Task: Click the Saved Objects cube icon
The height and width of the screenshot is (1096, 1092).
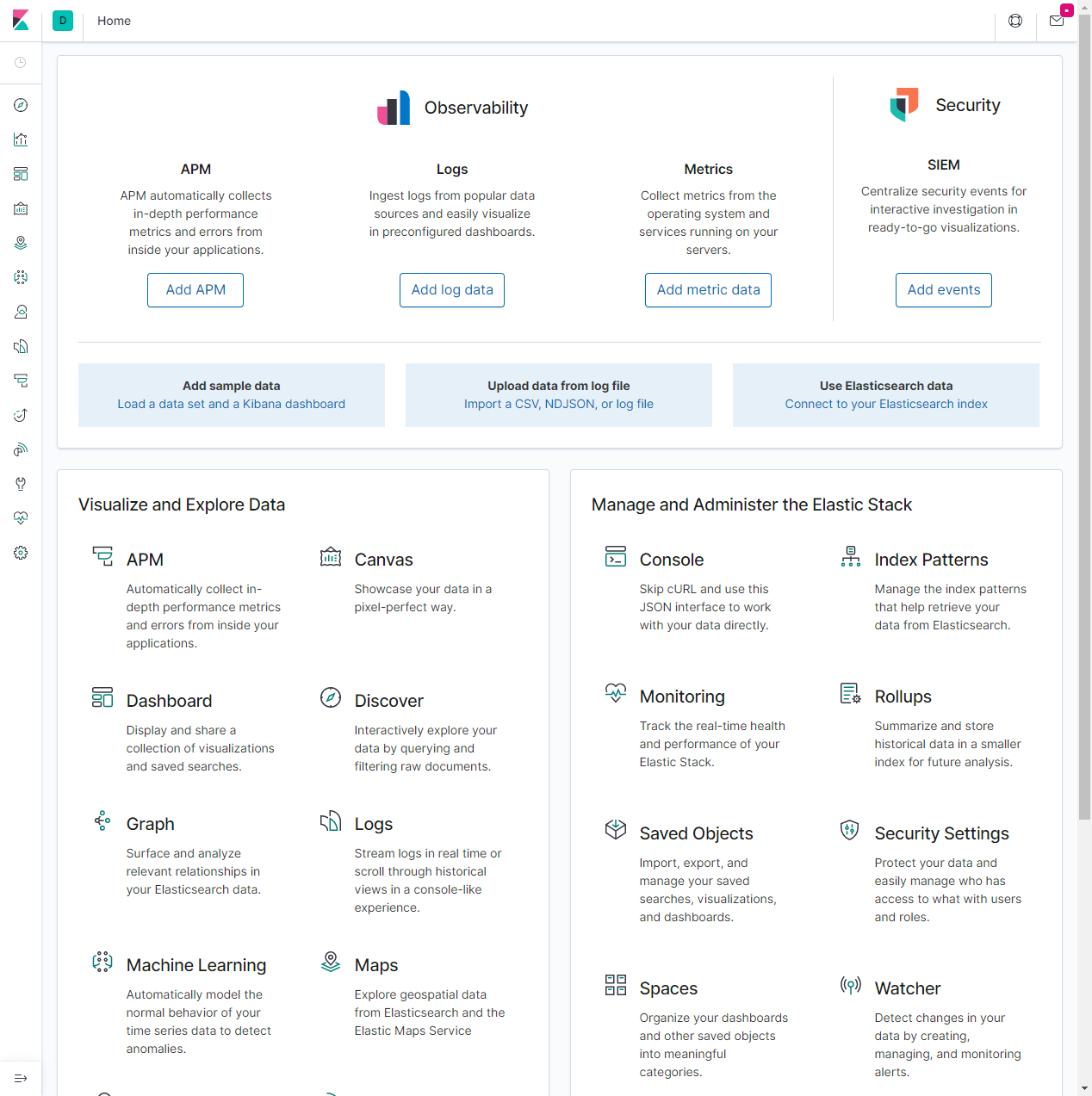Action: [x=616, y=830]
